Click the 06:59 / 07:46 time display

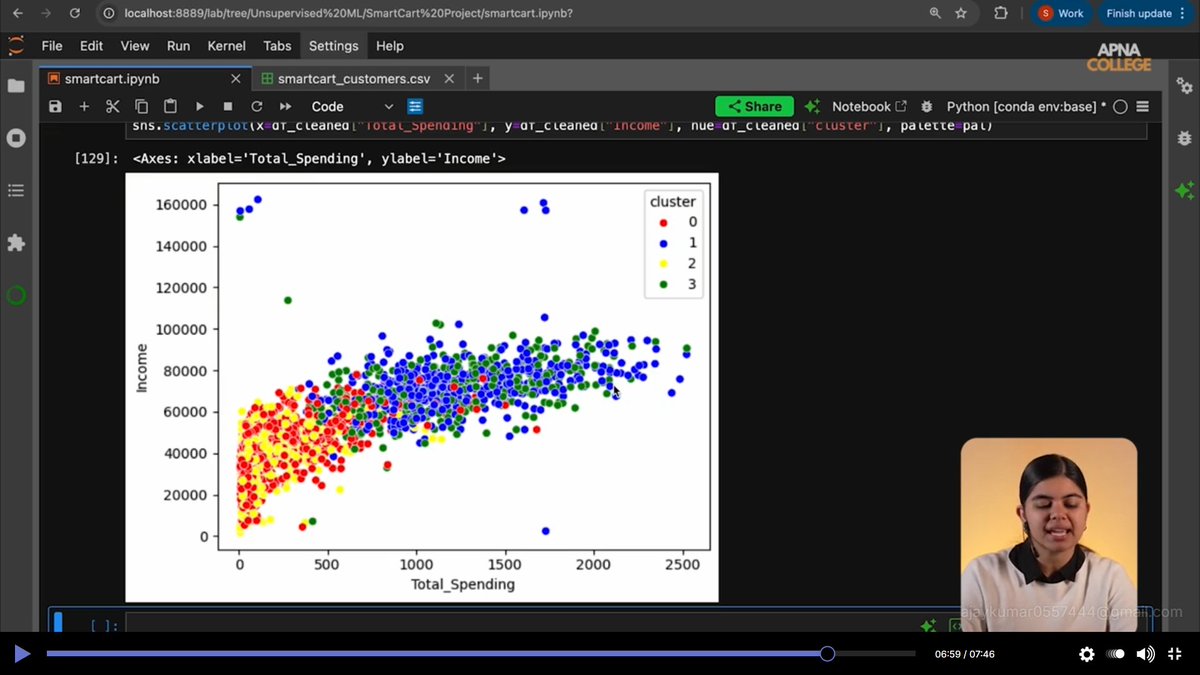tap(965, 655)
